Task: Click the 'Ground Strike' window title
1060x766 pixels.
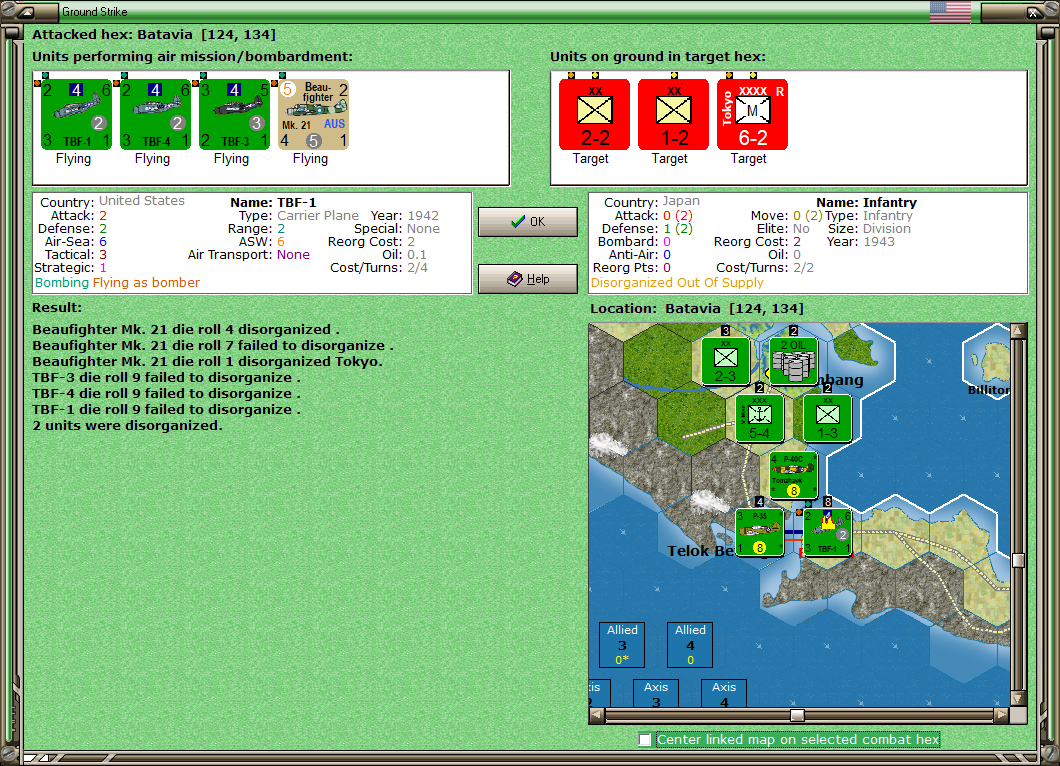Action: (95, 11)
